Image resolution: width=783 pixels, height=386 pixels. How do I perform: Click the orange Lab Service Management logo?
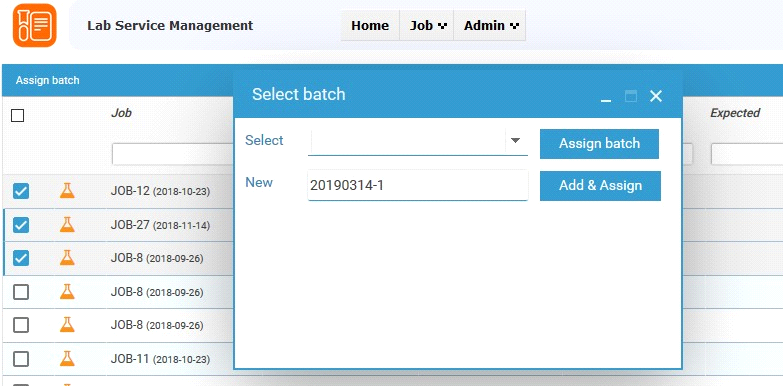[34, 25]
